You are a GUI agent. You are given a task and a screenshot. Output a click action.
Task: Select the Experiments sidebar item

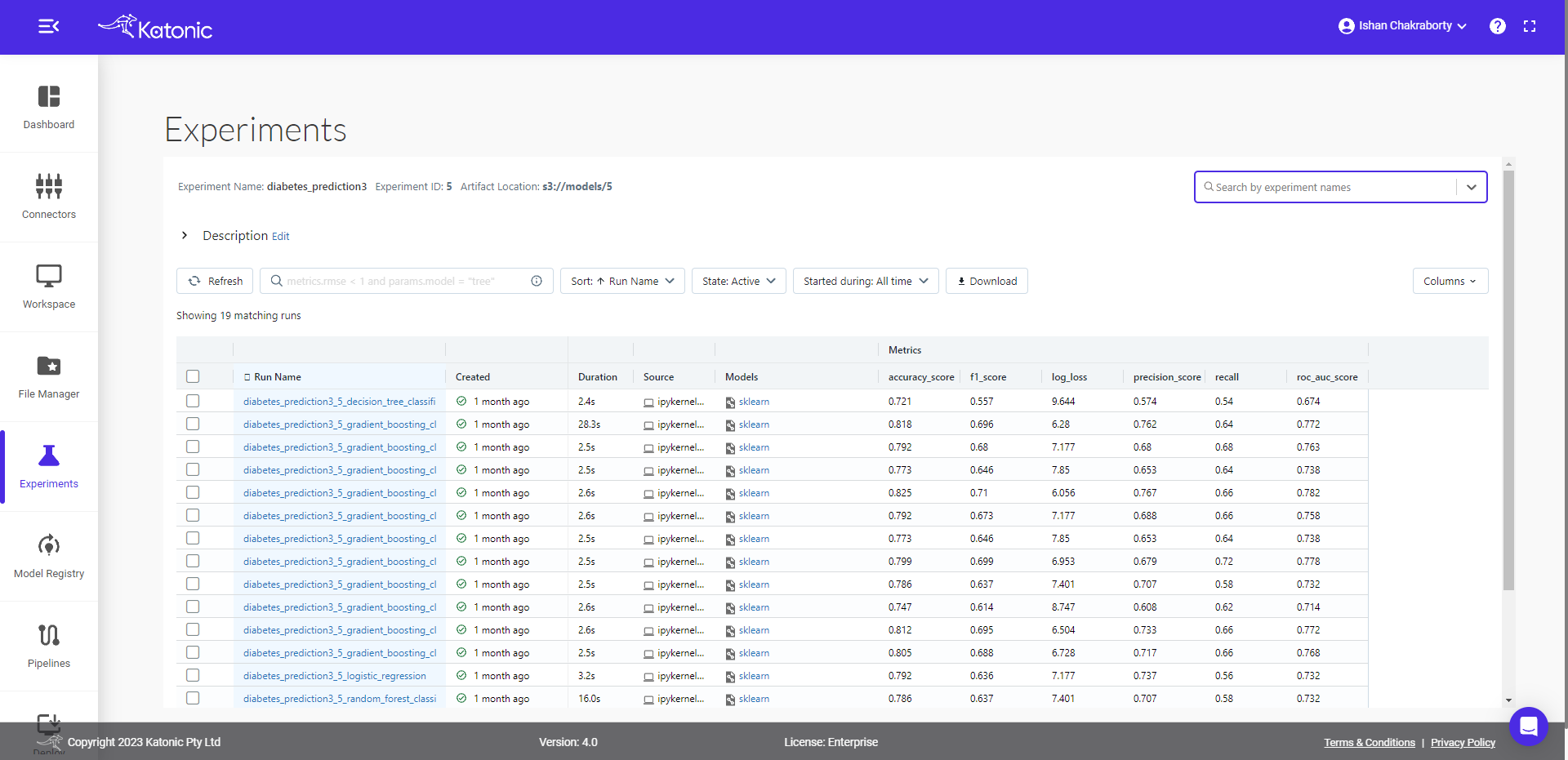[x=49, y=466]
